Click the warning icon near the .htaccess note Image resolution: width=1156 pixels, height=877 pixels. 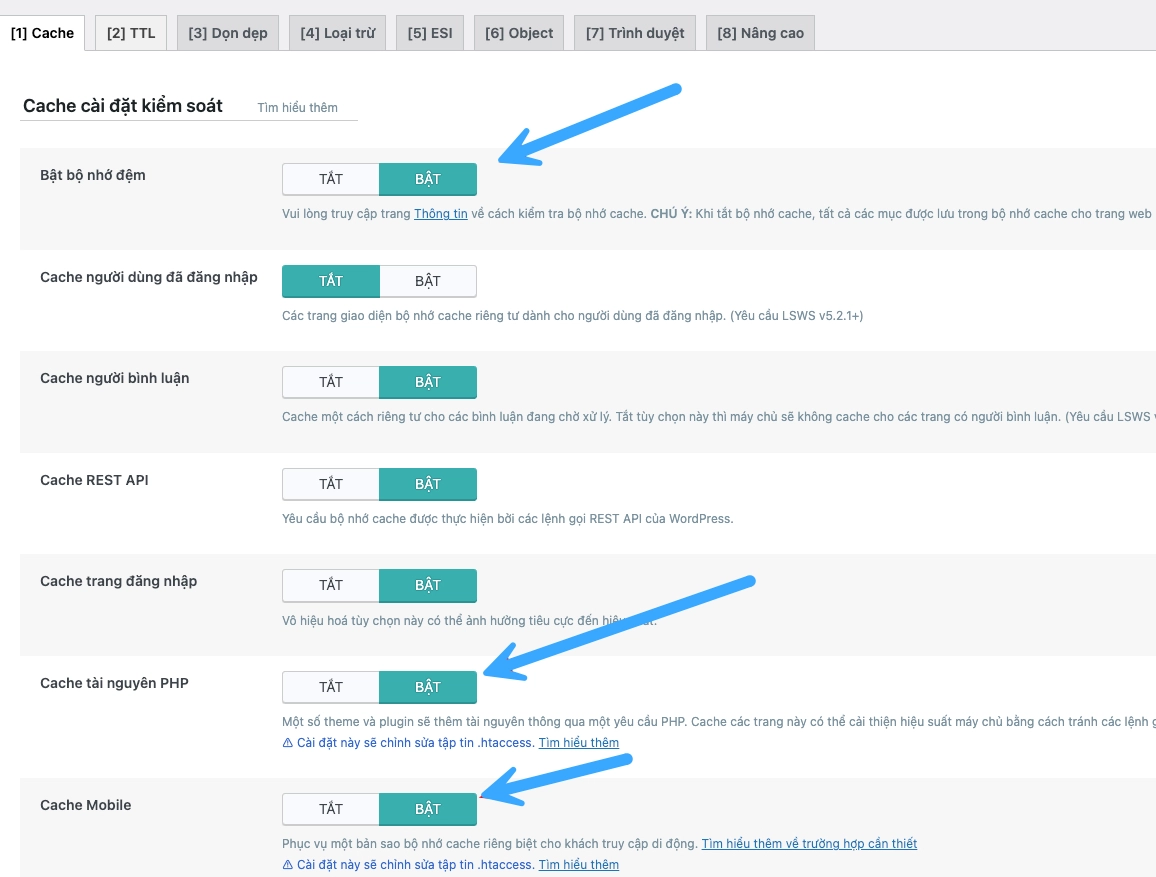coord(287,742)
